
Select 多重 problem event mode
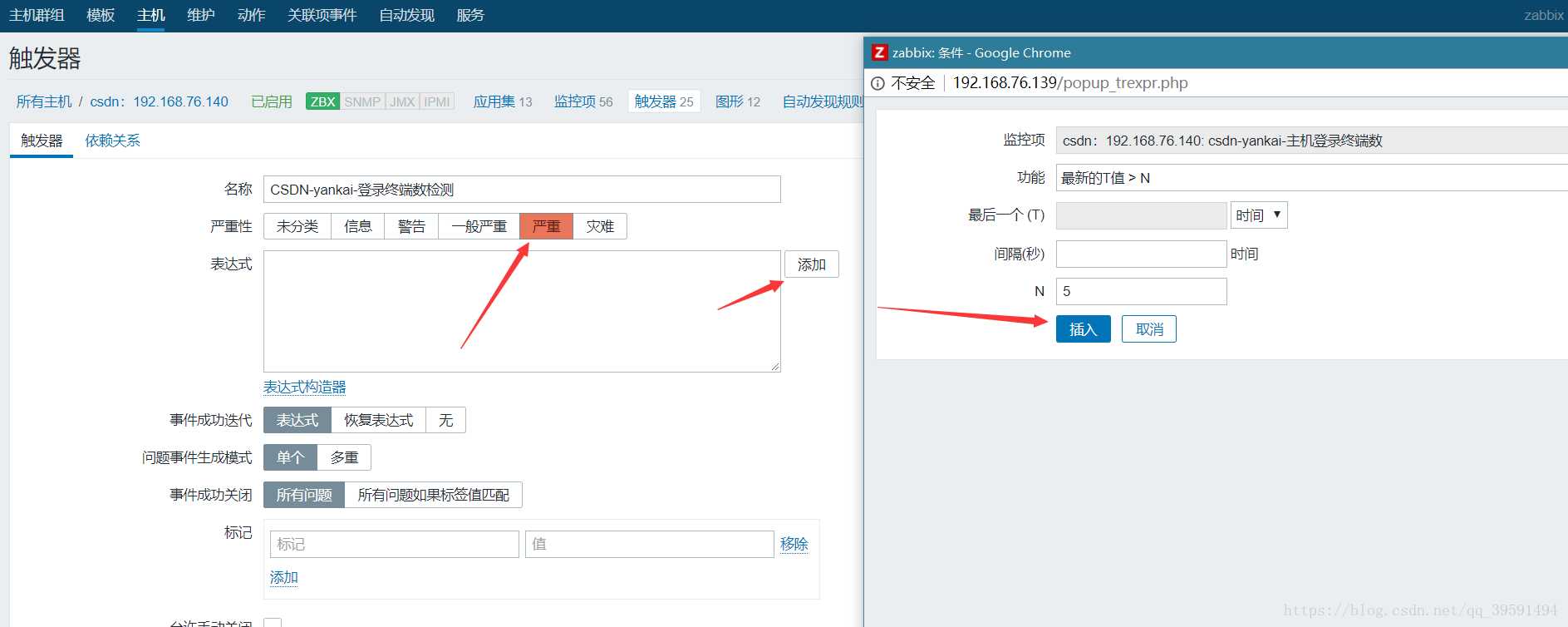pos(344,457)
